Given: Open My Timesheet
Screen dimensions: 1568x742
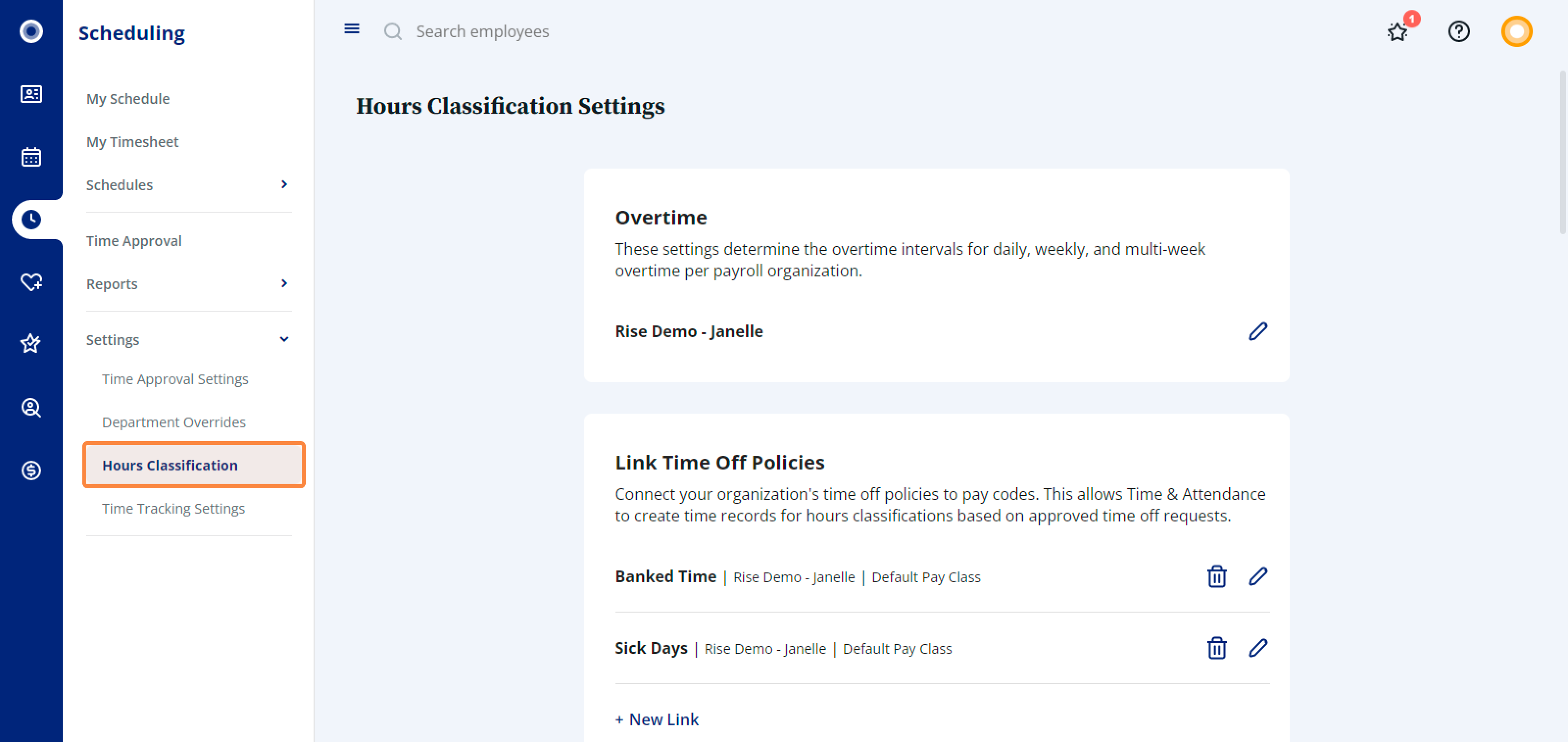Looking at the screenshot, I should click(x=132, y=142).
